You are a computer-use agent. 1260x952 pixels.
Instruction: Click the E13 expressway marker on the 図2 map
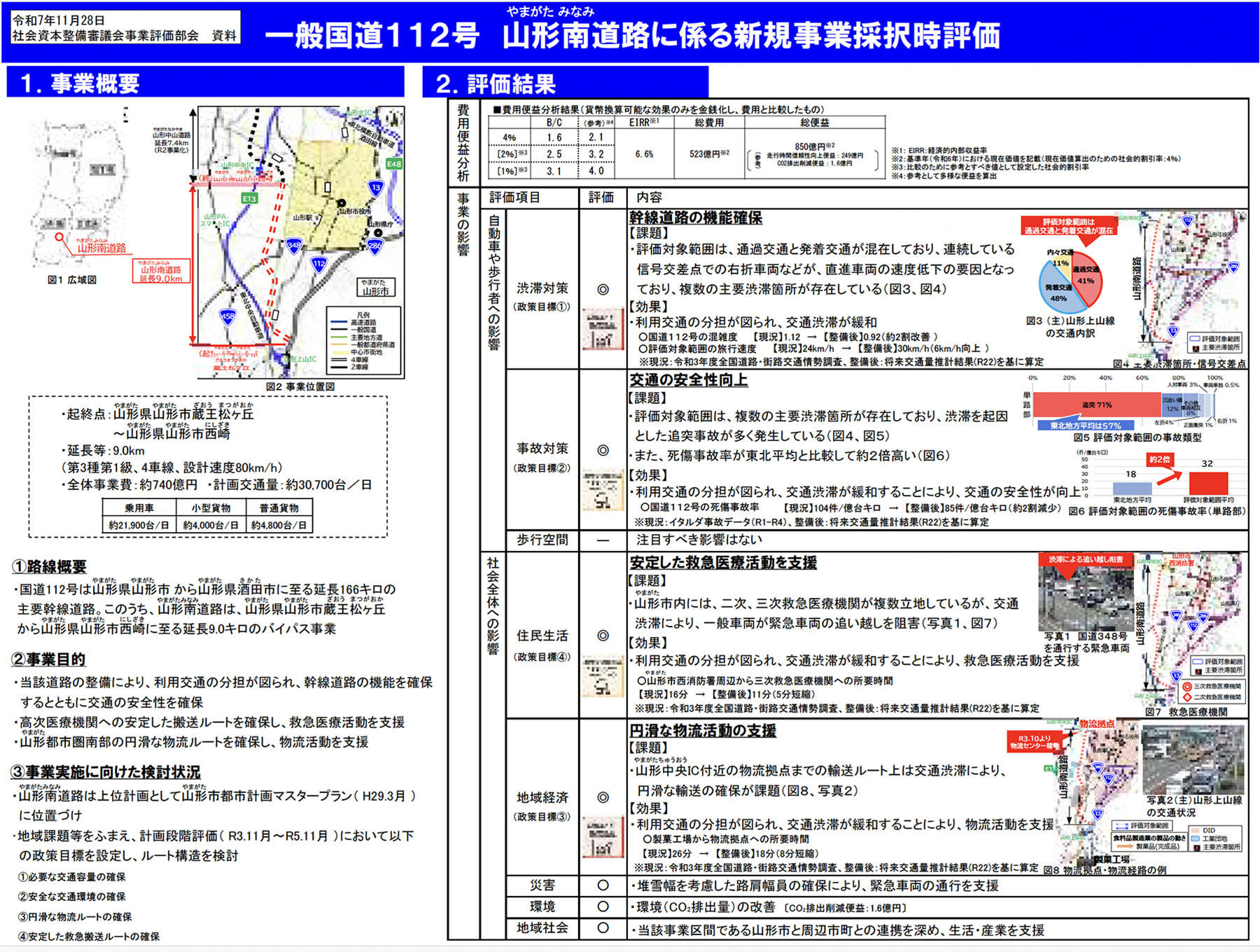click(x=249, y=199)
